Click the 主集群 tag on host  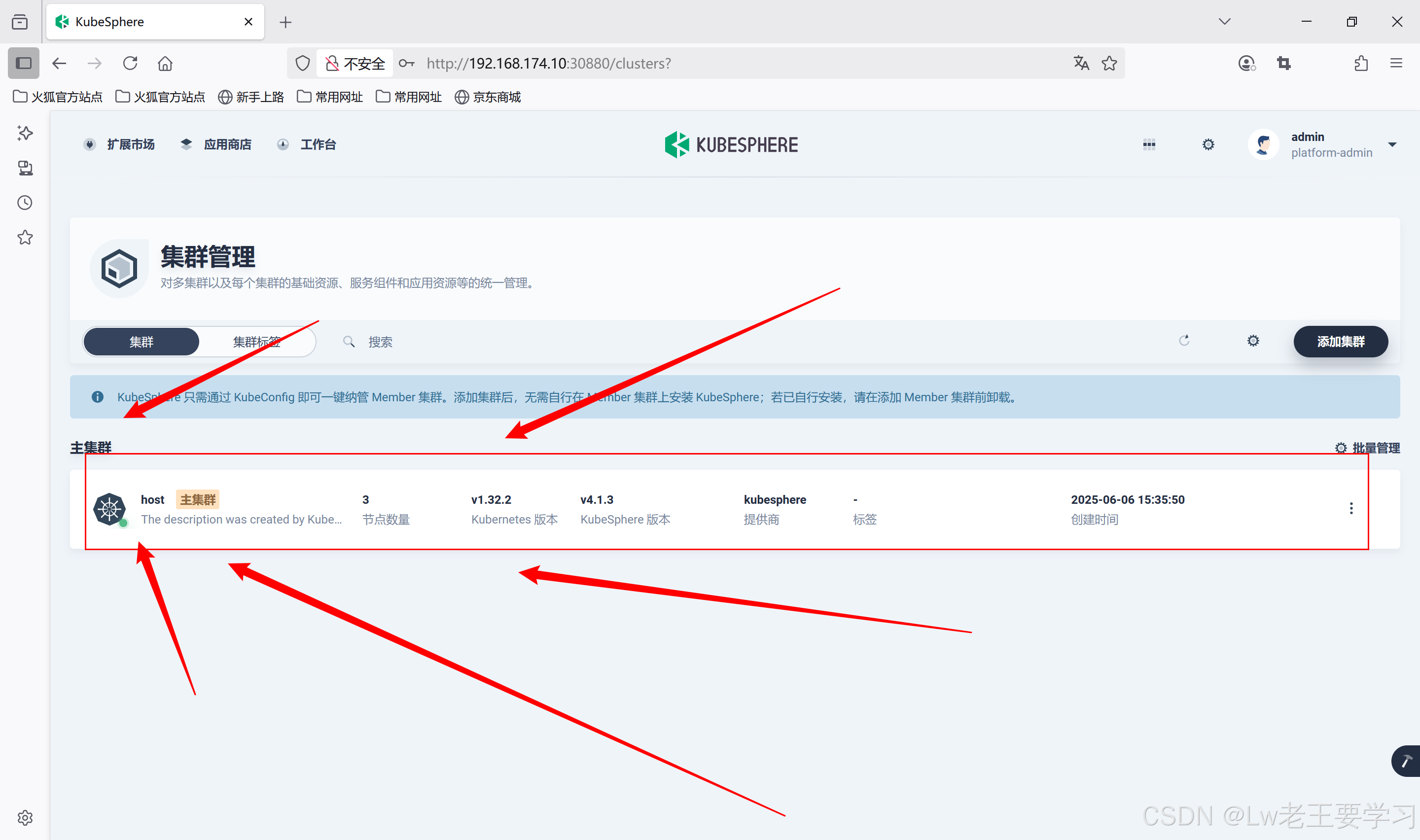pos(198,500)
